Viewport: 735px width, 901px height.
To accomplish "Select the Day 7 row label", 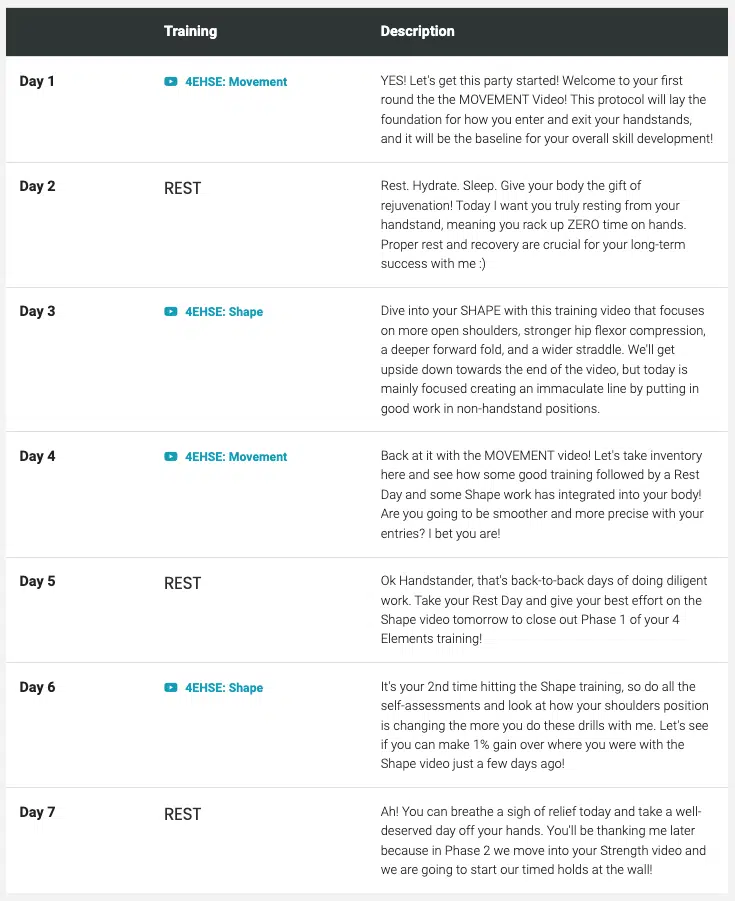I will (x=37, y=812).
